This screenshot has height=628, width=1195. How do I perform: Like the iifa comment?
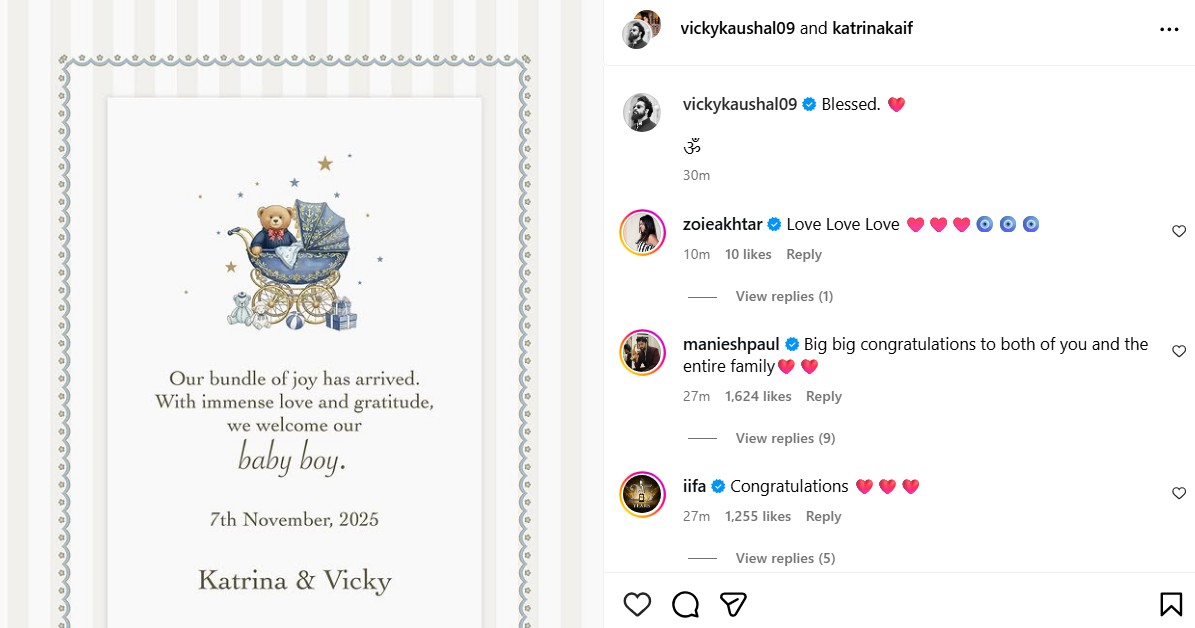click(x=1179, y=494)
